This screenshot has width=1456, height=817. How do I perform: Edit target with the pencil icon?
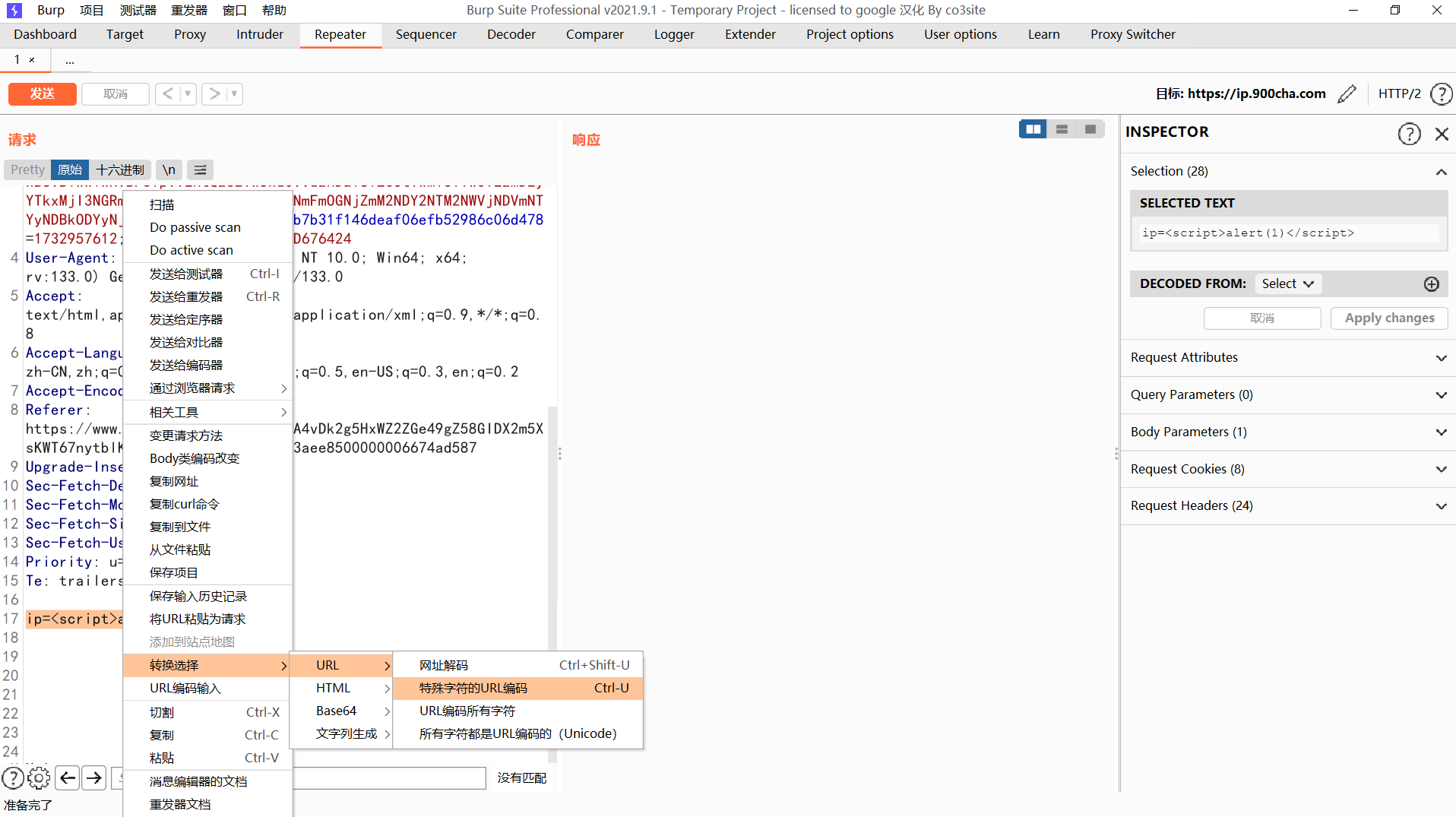point(1347,93)
